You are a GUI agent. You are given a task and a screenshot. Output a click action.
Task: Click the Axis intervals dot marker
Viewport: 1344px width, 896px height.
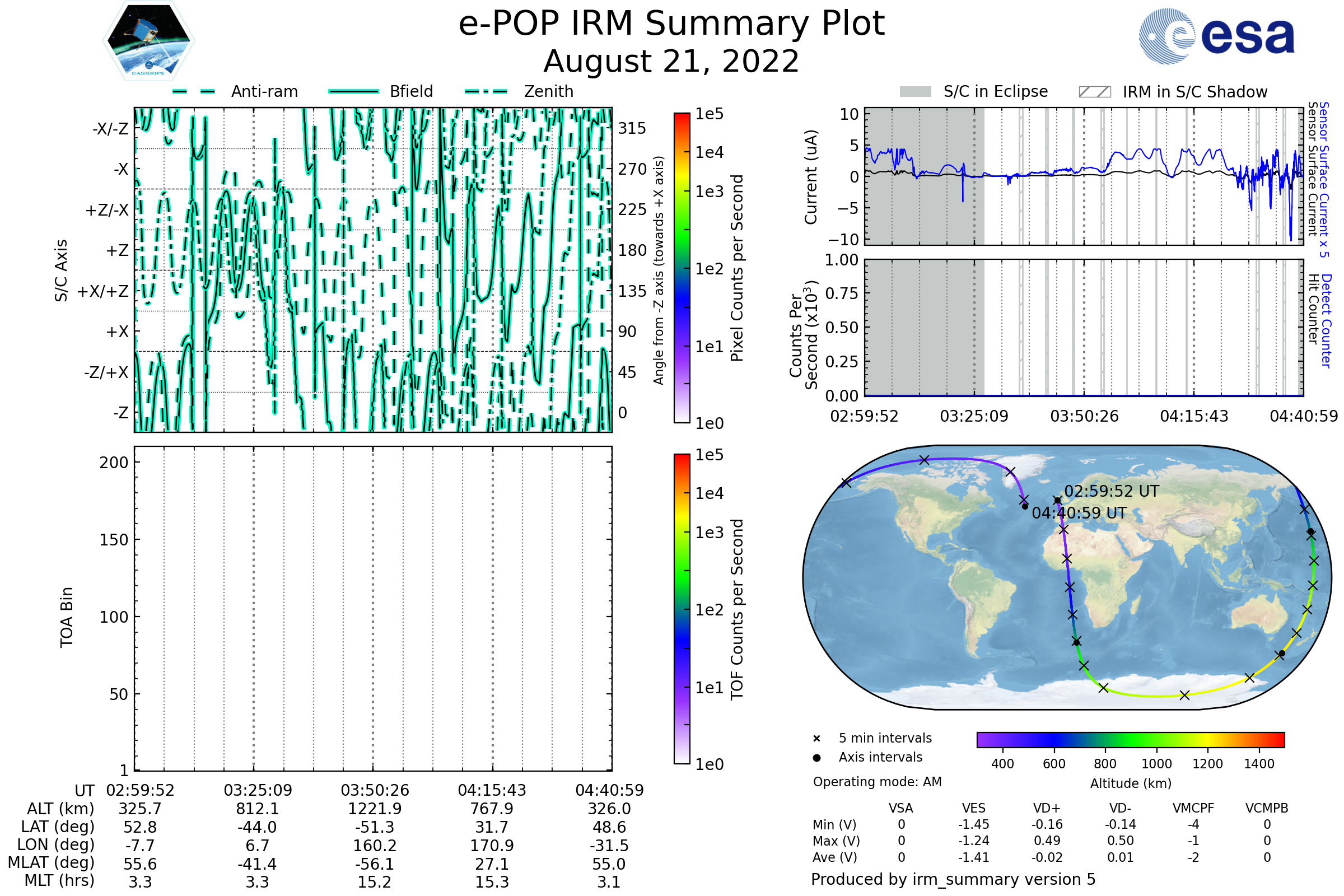[816, 758]
